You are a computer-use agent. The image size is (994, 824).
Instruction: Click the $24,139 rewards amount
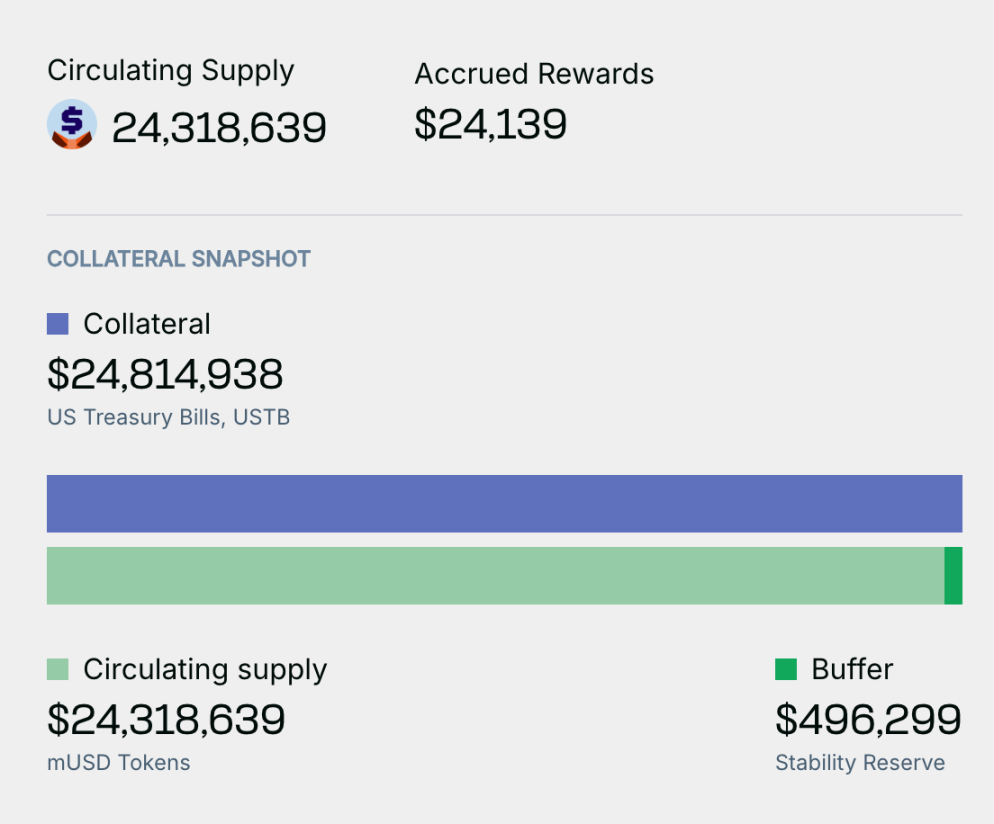coord(491,124)
